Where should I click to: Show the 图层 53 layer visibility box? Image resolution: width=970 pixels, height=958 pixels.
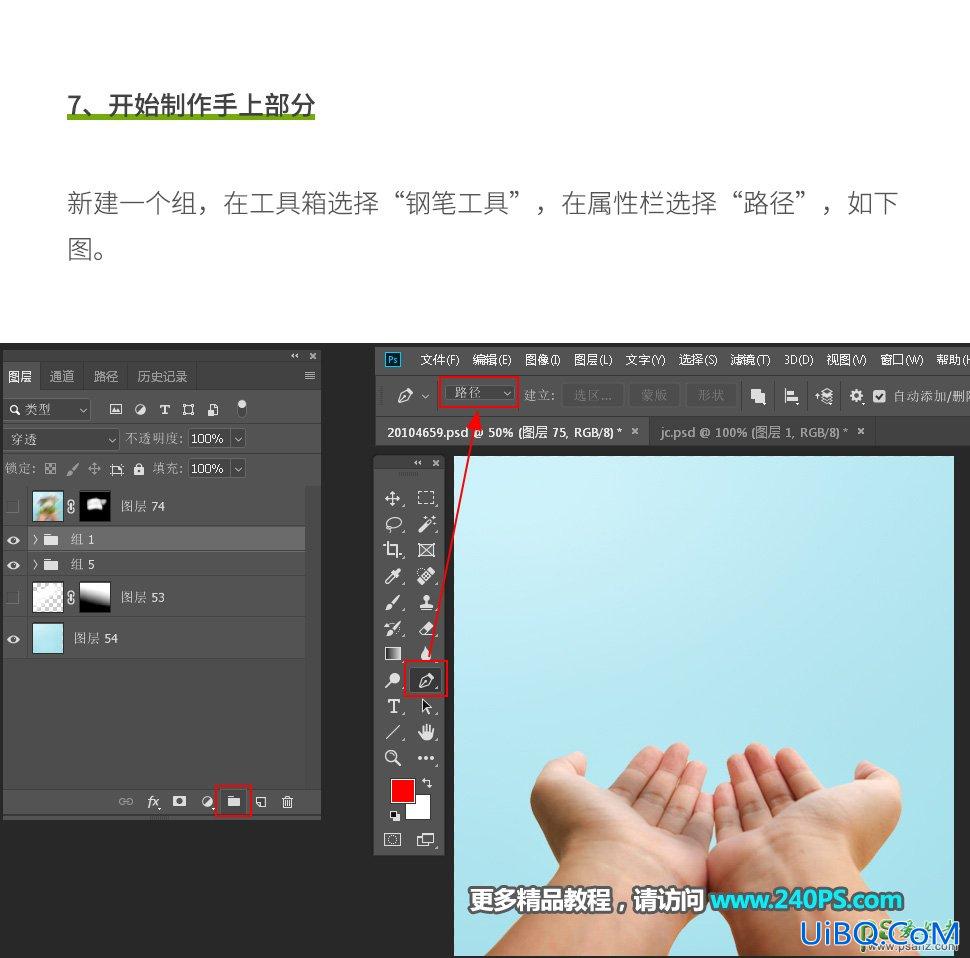tap(12, 597)
